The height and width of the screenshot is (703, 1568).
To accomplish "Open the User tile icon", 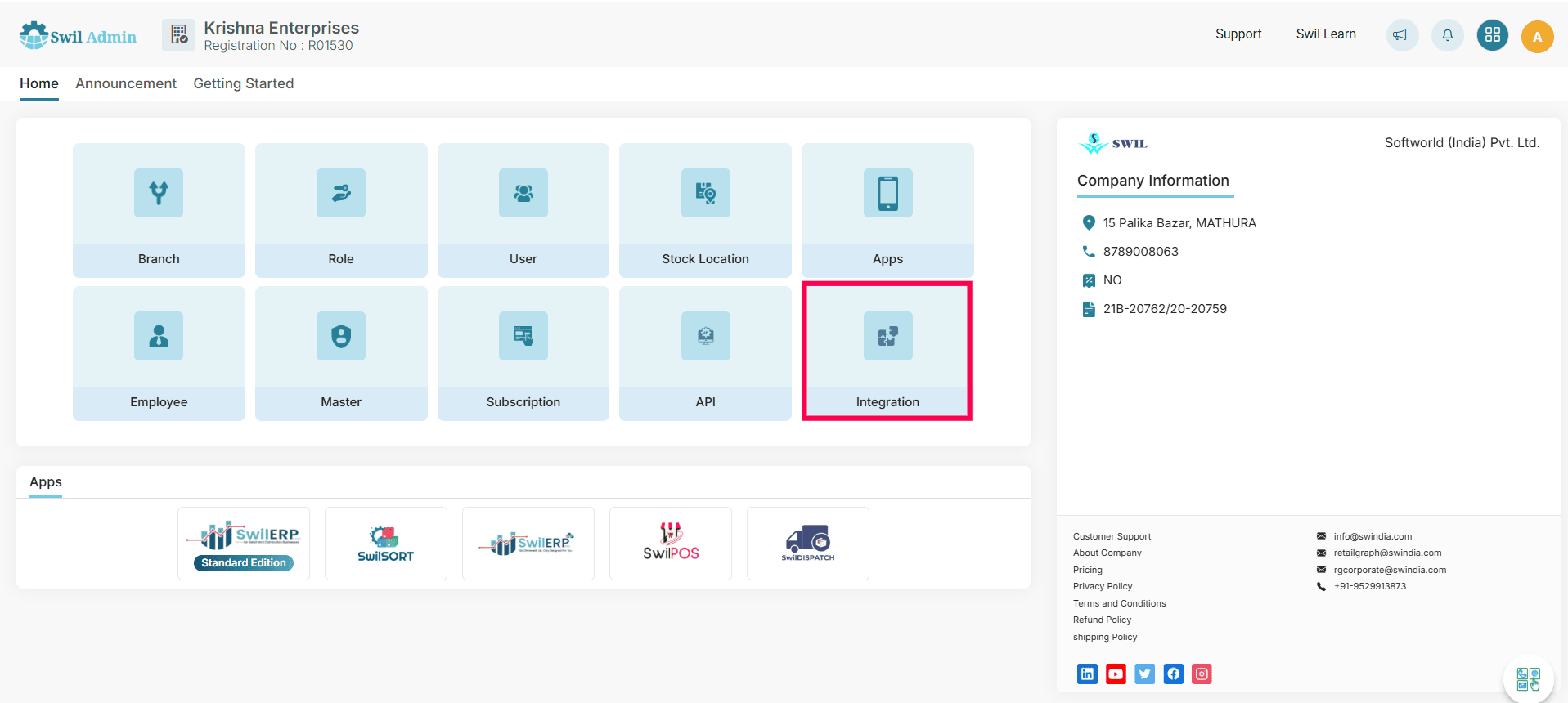I will [523, 193].
